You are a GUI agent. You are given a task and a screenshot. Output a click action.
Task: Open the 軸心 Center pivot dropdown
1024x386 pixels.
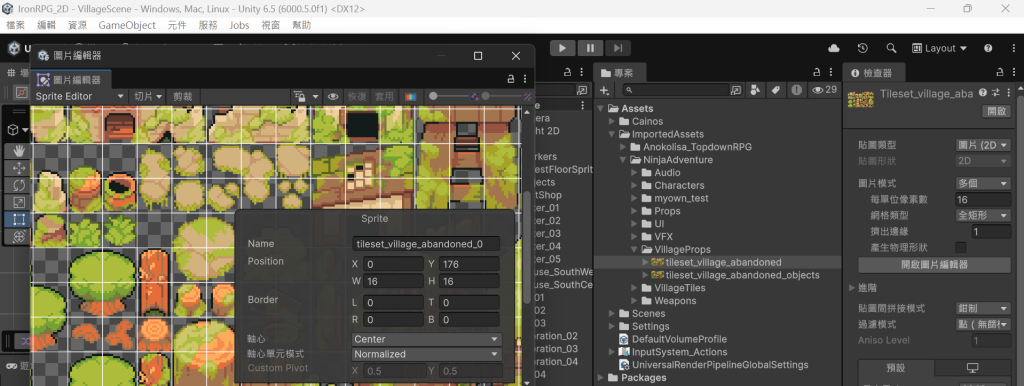pyautogui.click(x=426, y=339)
